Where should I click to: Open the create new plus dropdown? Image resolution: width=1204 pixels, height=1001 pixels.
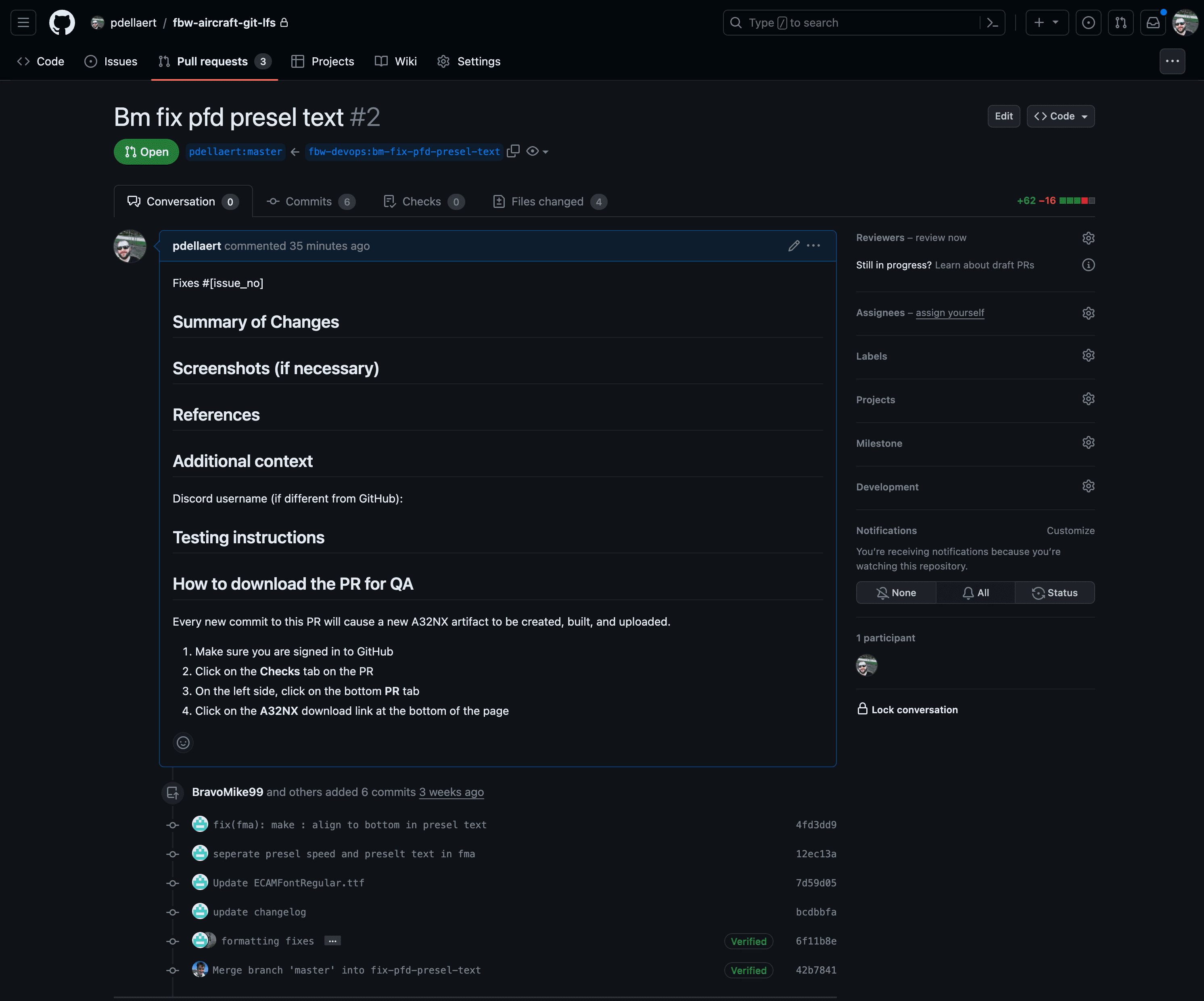coord(1046,23)
